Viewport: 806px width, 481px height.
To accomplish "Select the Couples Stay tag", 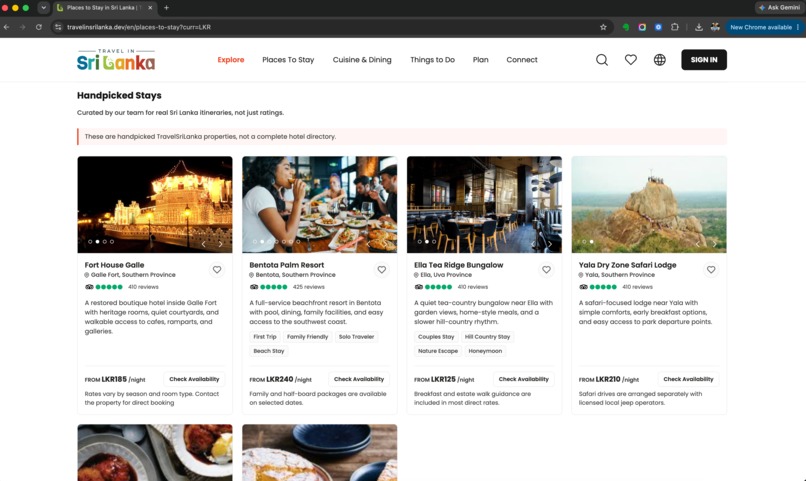I will tap(436, 337).
